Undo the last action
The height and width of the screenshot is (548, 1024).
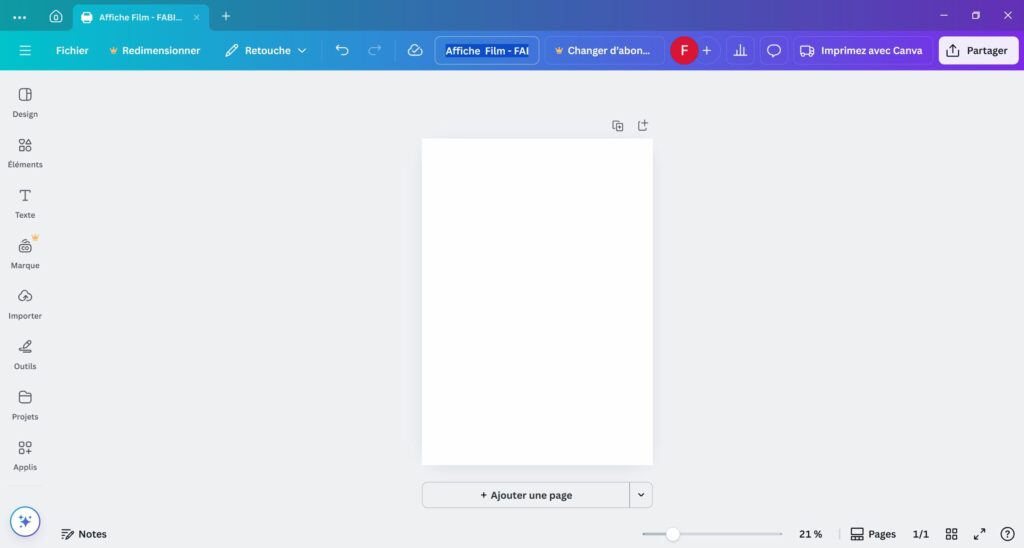click(x=342, y=50)
